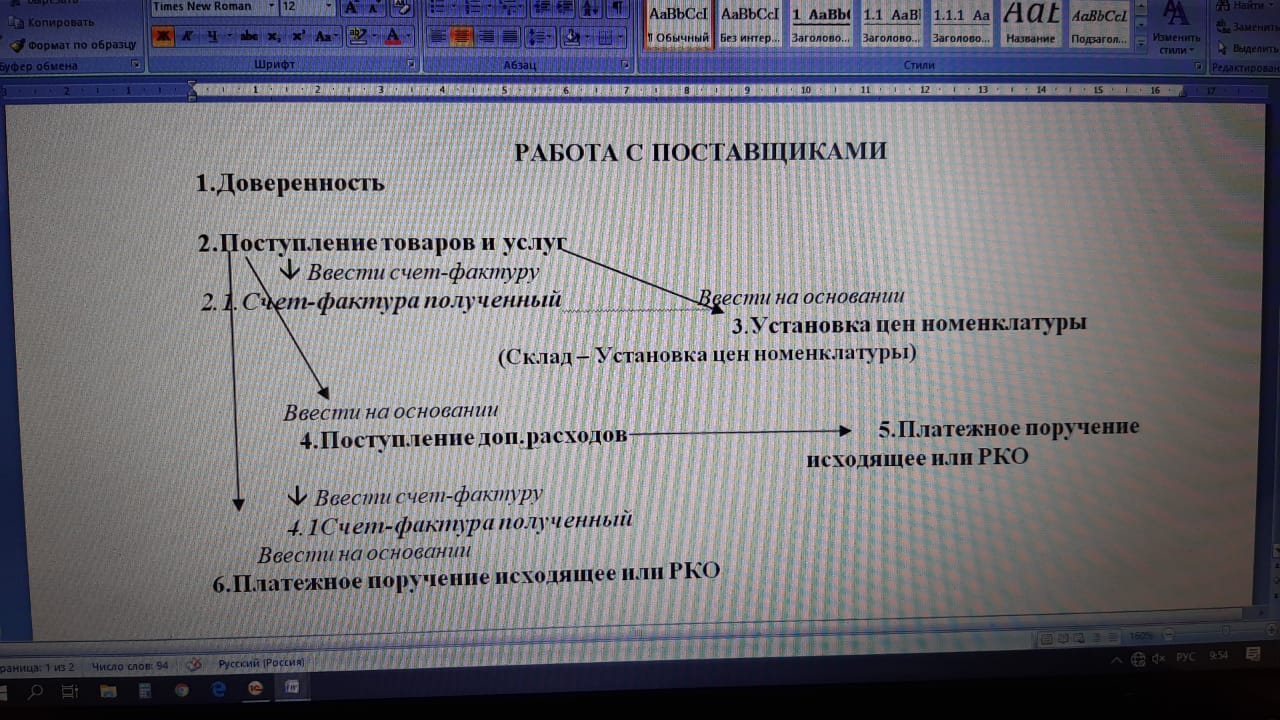The width and height of the screenshot is (1280, 720).
Task: Toggle bold formatting (Ж) in Шрифт group
Action: click(x=163, y=37)
